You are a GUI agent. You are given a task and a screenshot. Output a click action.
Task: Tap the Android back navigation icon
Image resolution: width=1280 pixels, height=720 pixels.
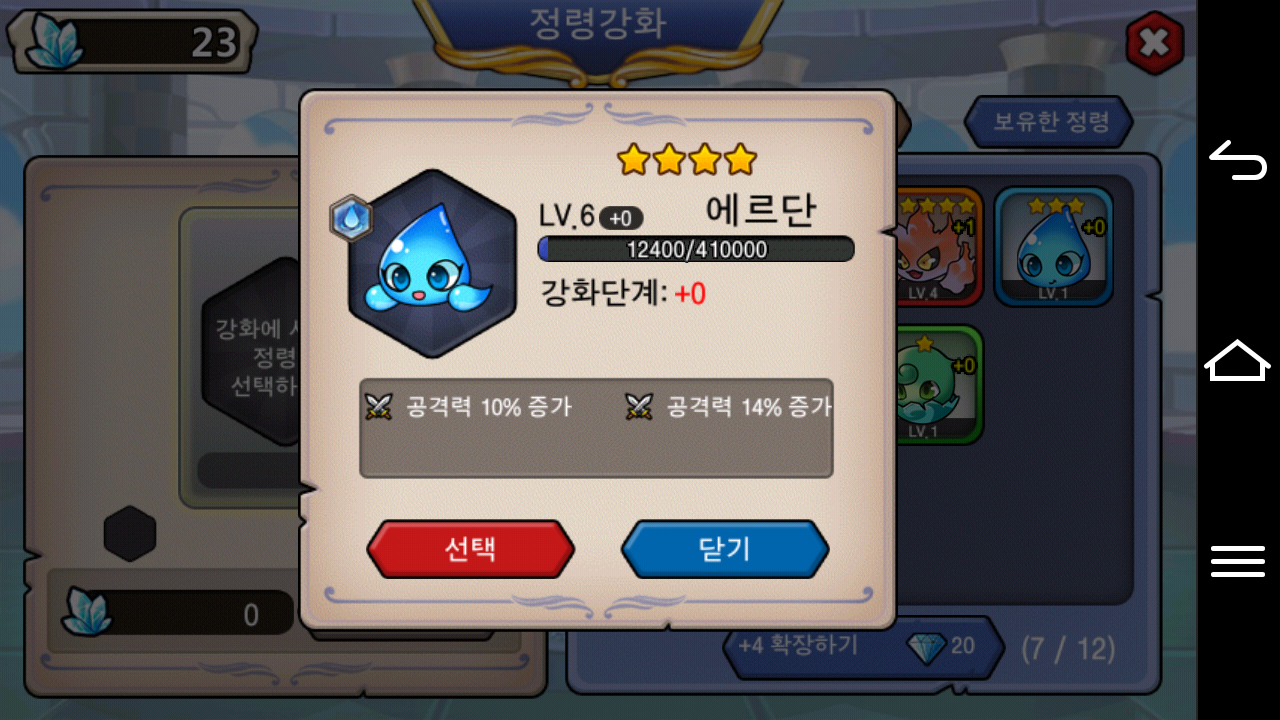[1238, 161]
